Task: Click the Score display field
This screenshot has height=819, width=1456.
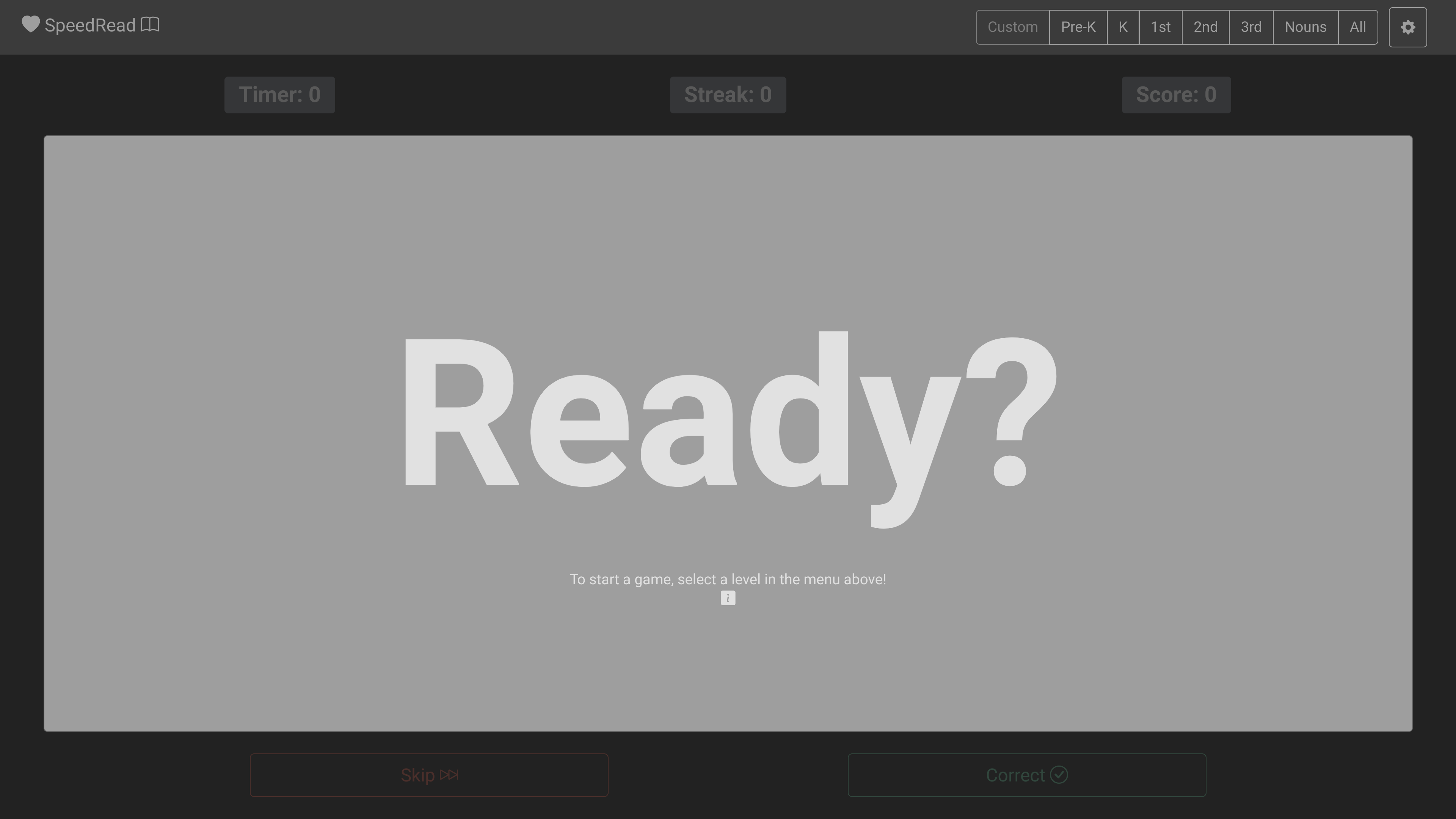Action: 1176,94
